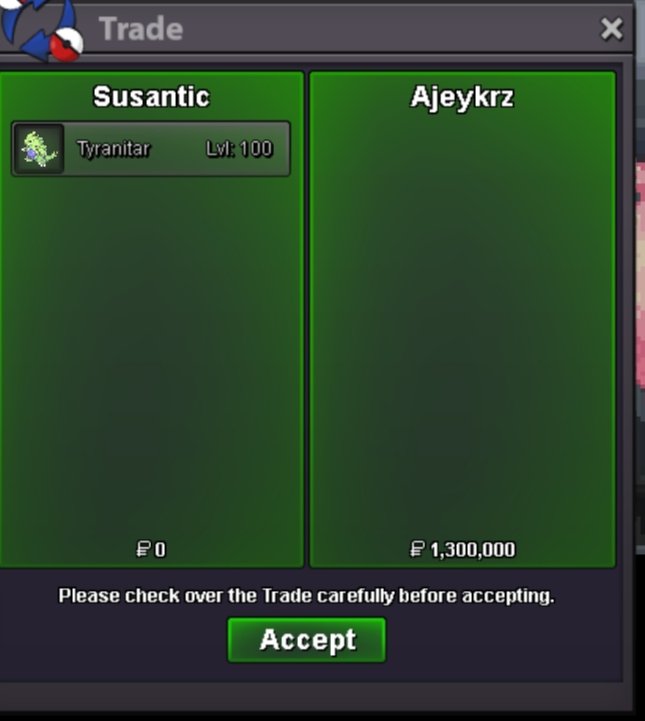Select the Tyranitar Lvl: 100 entry
This screenshot has width=645, height=721.
point(151,149)
